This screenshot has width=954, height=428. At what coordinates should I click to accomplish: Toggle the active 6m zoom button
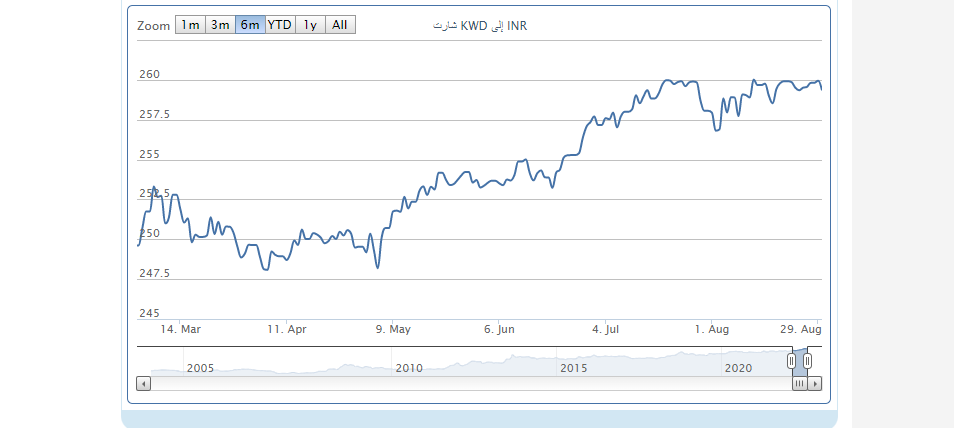tap(250, 25)
